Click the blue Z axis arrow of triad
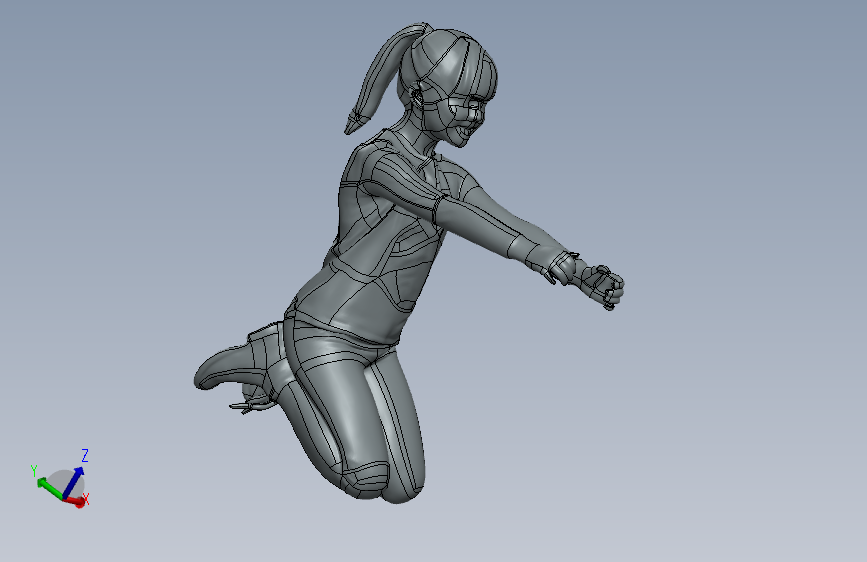Image resolution: width=867 pixels, height=562 pixels. (74, 481)
